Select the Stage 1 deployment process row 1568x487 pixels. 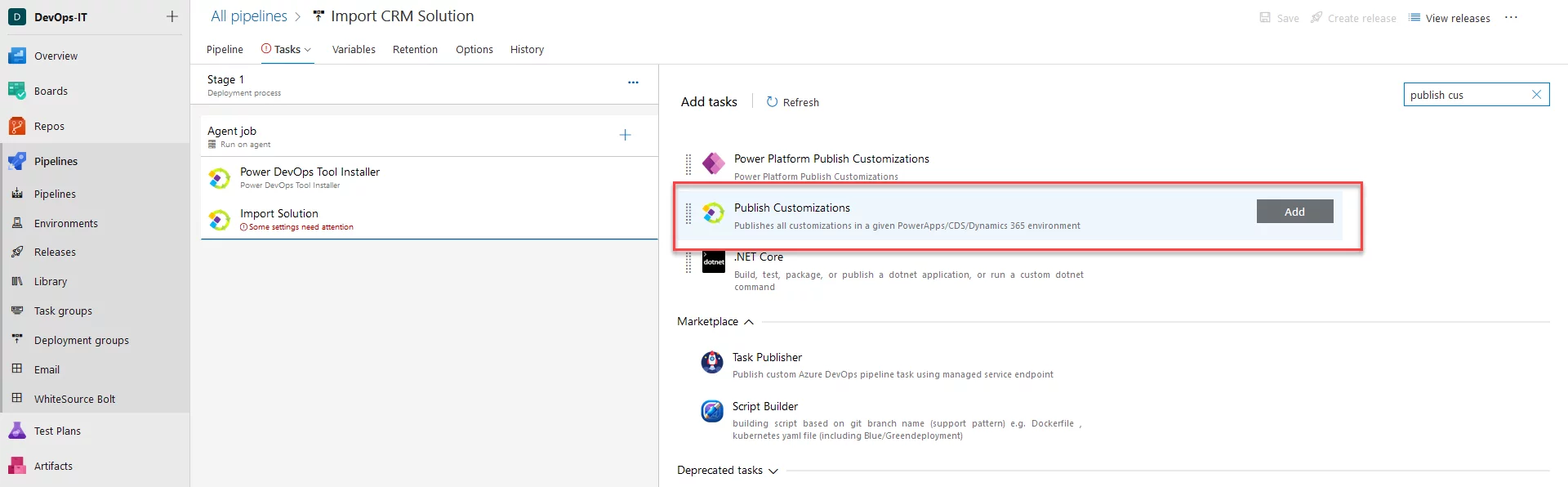click(425, 85)
